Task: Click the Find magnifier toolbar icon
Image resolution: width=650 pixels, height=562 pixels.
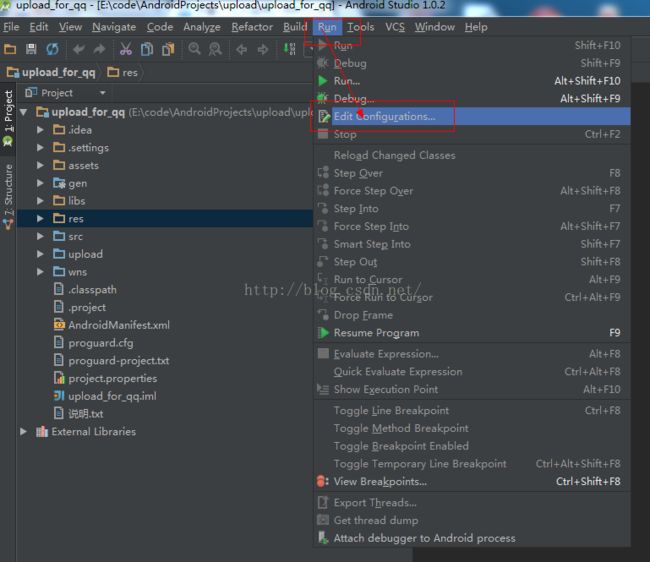Action: [194, 49]
